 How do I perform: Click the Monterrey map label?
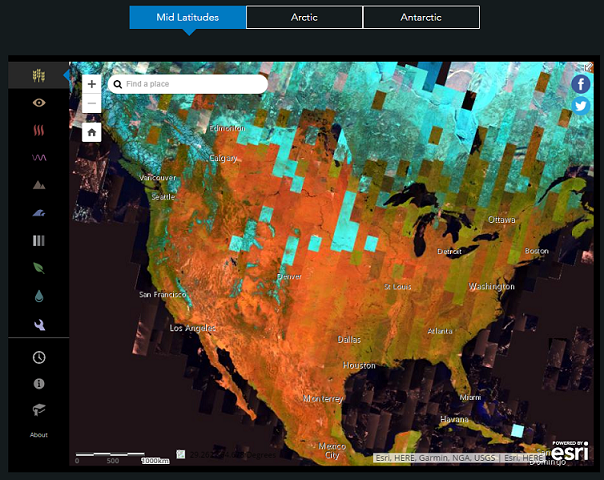click(323, 399)
